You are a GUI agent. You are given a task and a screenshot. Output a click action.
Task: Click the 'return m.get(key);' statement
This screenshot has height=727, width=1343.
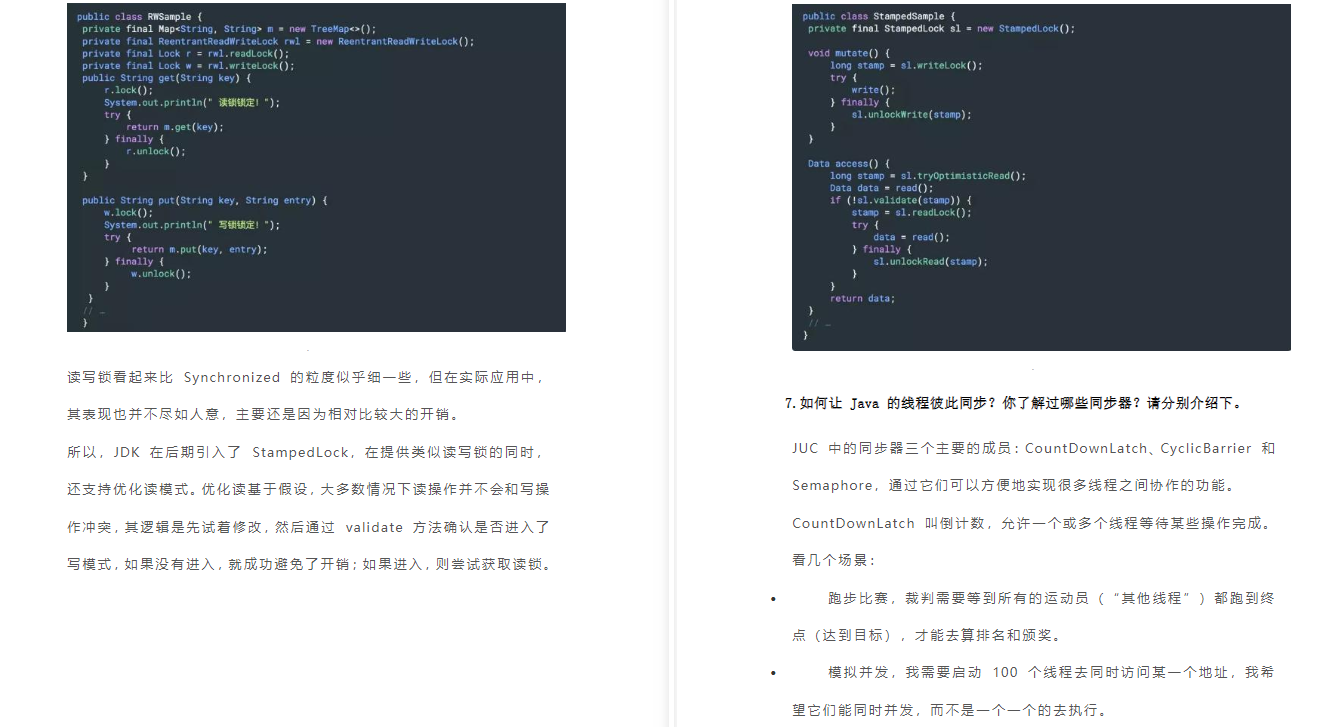click(x=174, y=127)
